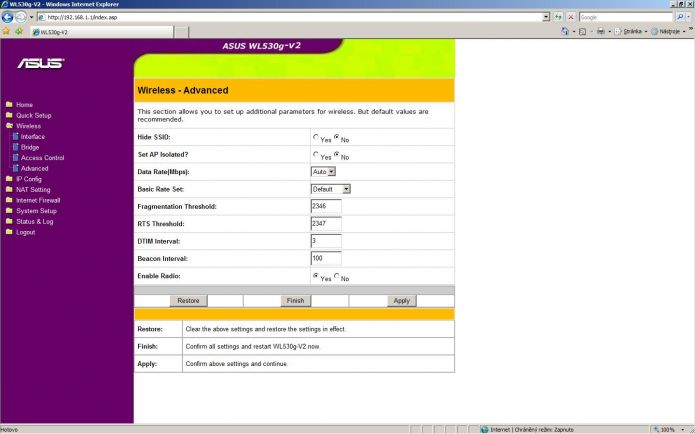This screenshot has height=434, width=695.
Task: Select the WL530g-V2 browser tab
Action: tap(102, 32)
